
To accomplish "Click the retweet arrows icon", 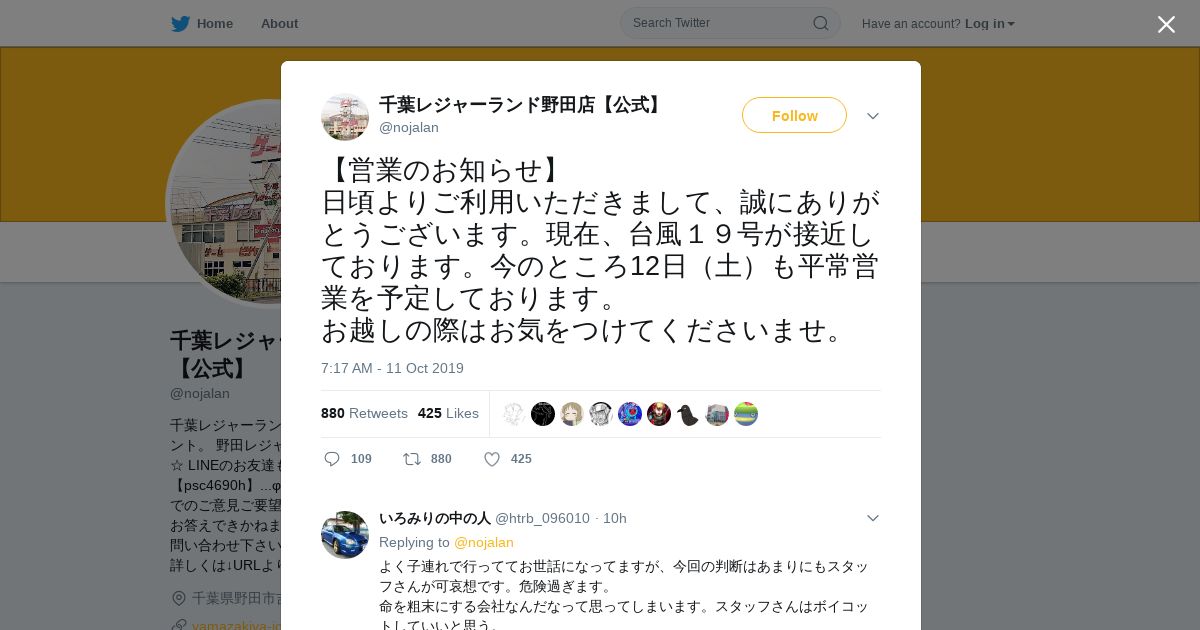I will pos(412,459).
